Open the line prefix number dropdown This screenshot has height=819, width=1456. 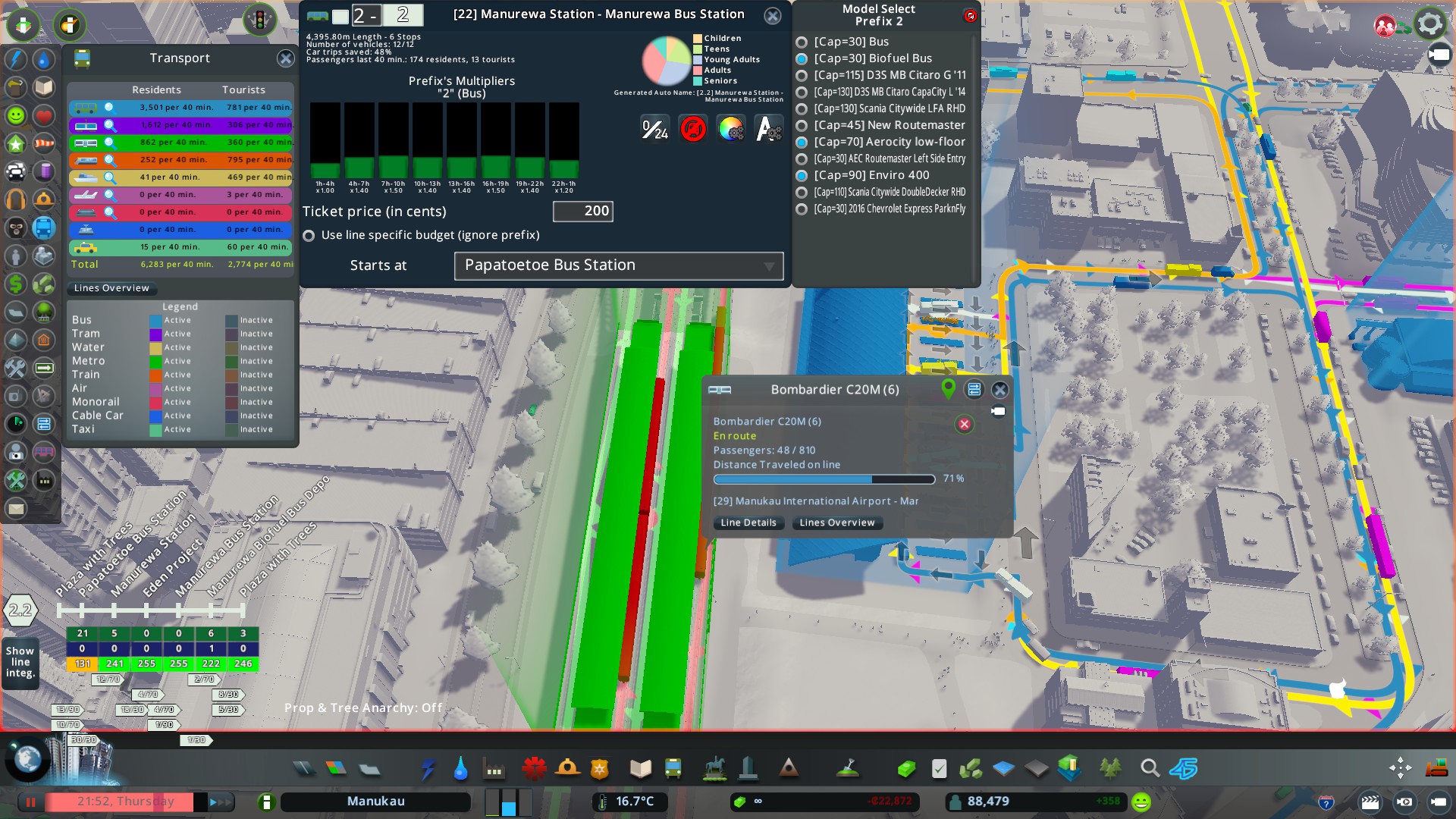pos(367,15)
